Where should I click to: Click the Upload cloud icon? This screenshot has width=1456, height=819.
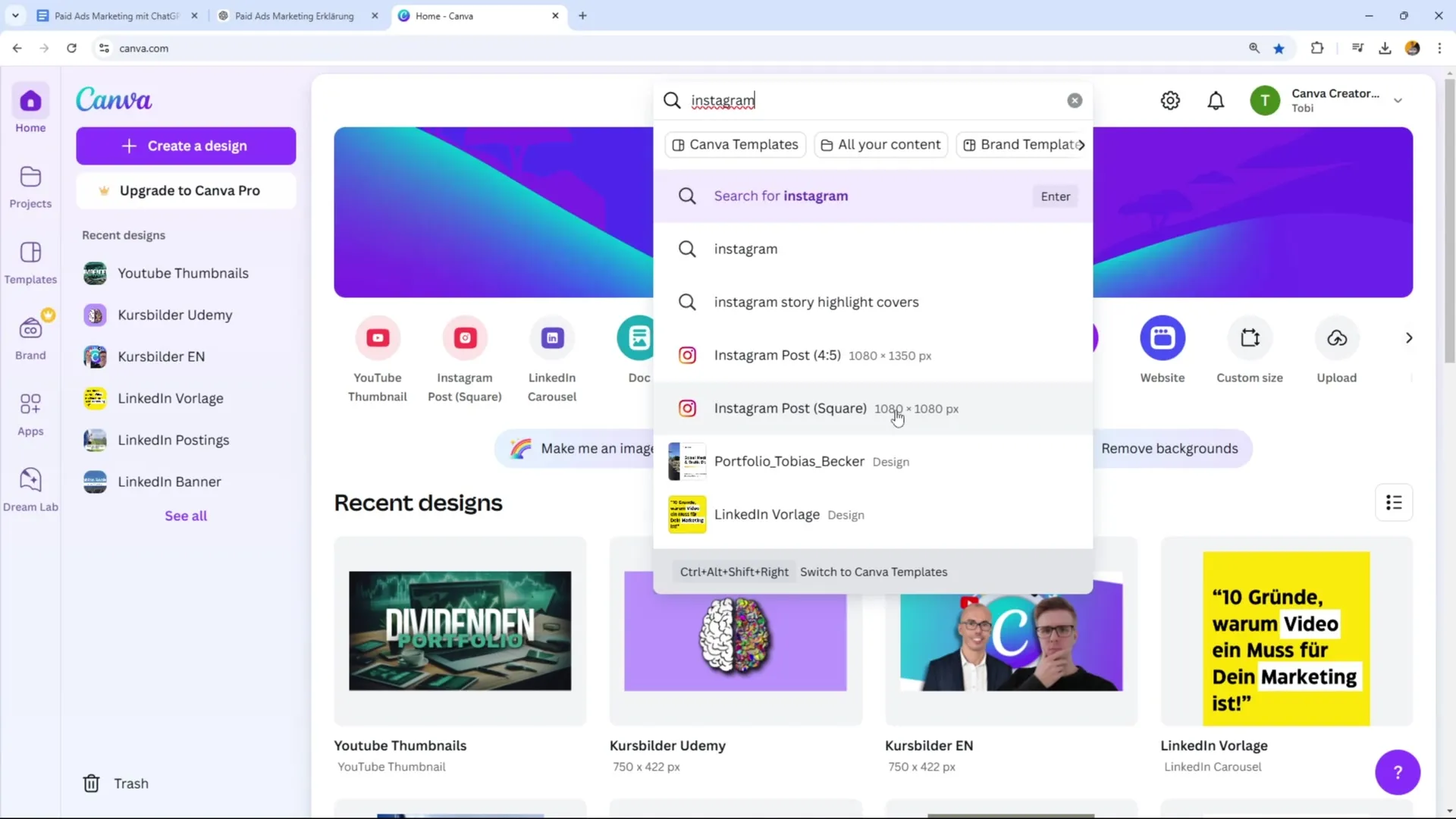[1337, 337]
